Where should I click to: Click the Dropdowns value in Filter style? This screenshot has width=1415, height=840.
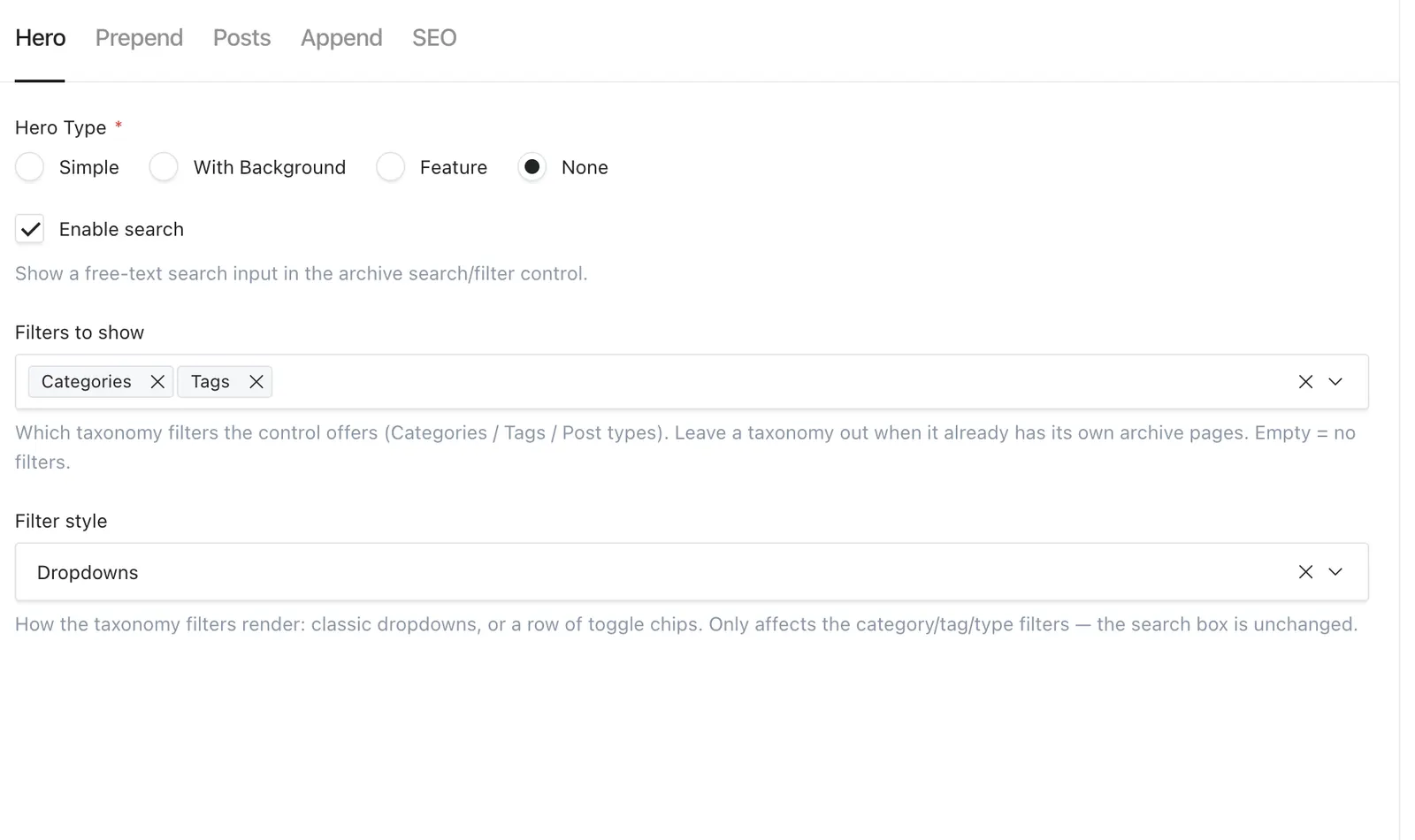(x=88, y=573)
